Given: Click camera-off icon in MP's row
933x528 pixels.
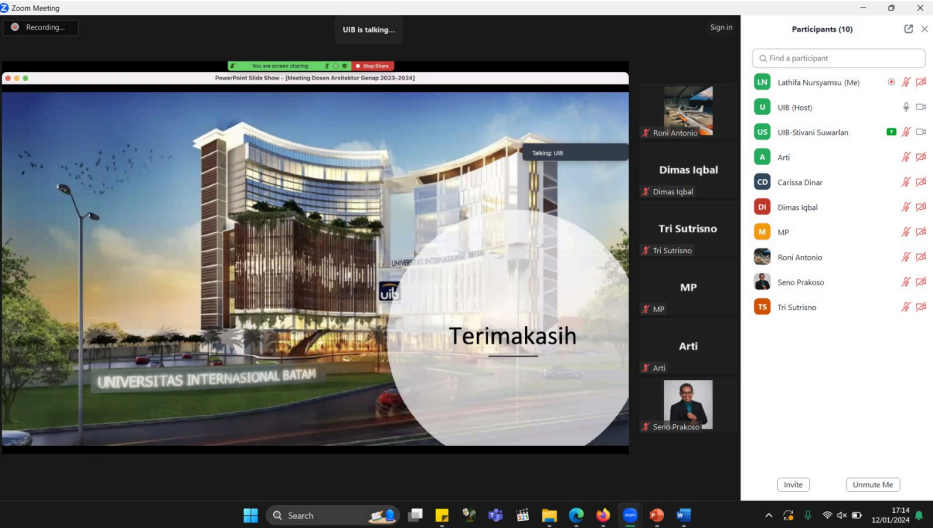Looking at the screenshot, I should [921, 232].
